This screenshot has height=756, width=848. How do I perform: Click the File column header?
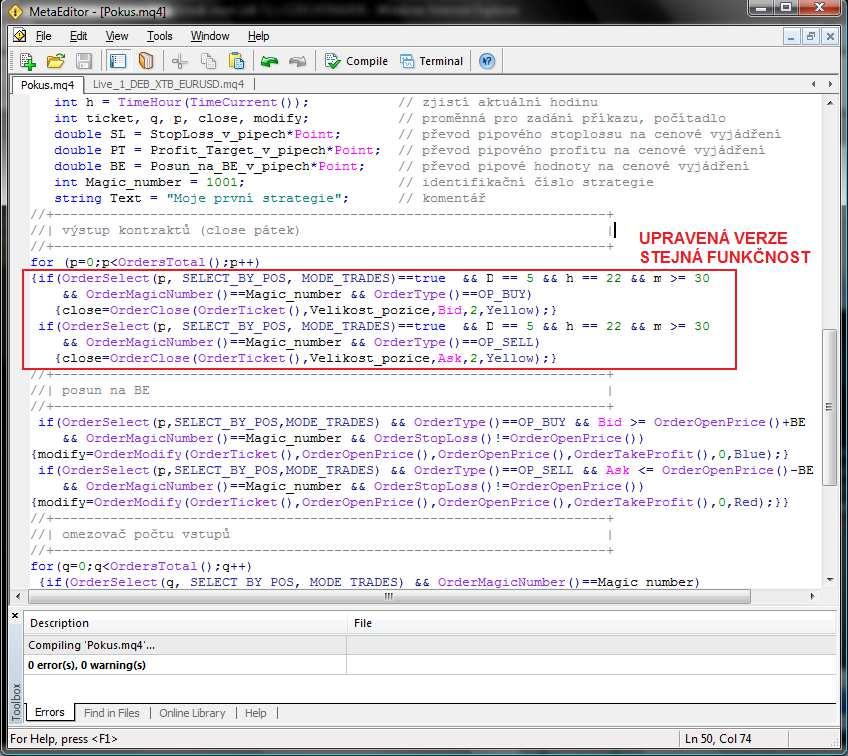click(x=591, y=623)
